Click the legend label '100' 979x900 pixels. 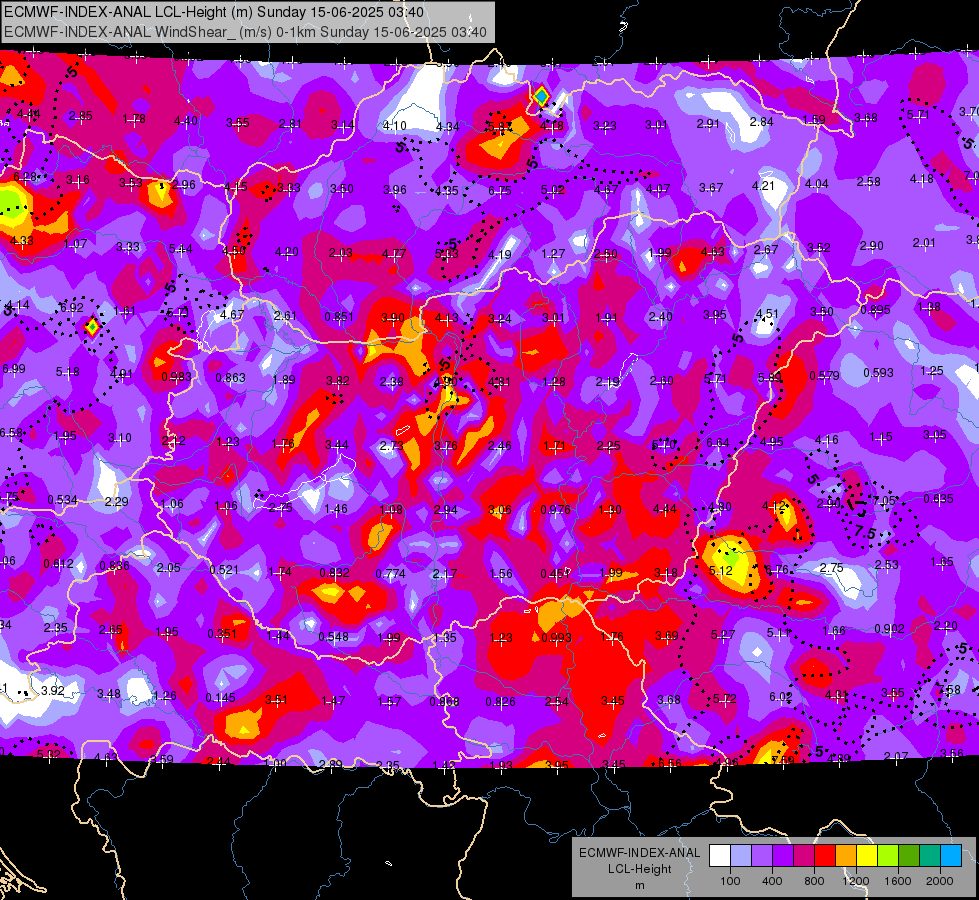(x=730, y=881)
